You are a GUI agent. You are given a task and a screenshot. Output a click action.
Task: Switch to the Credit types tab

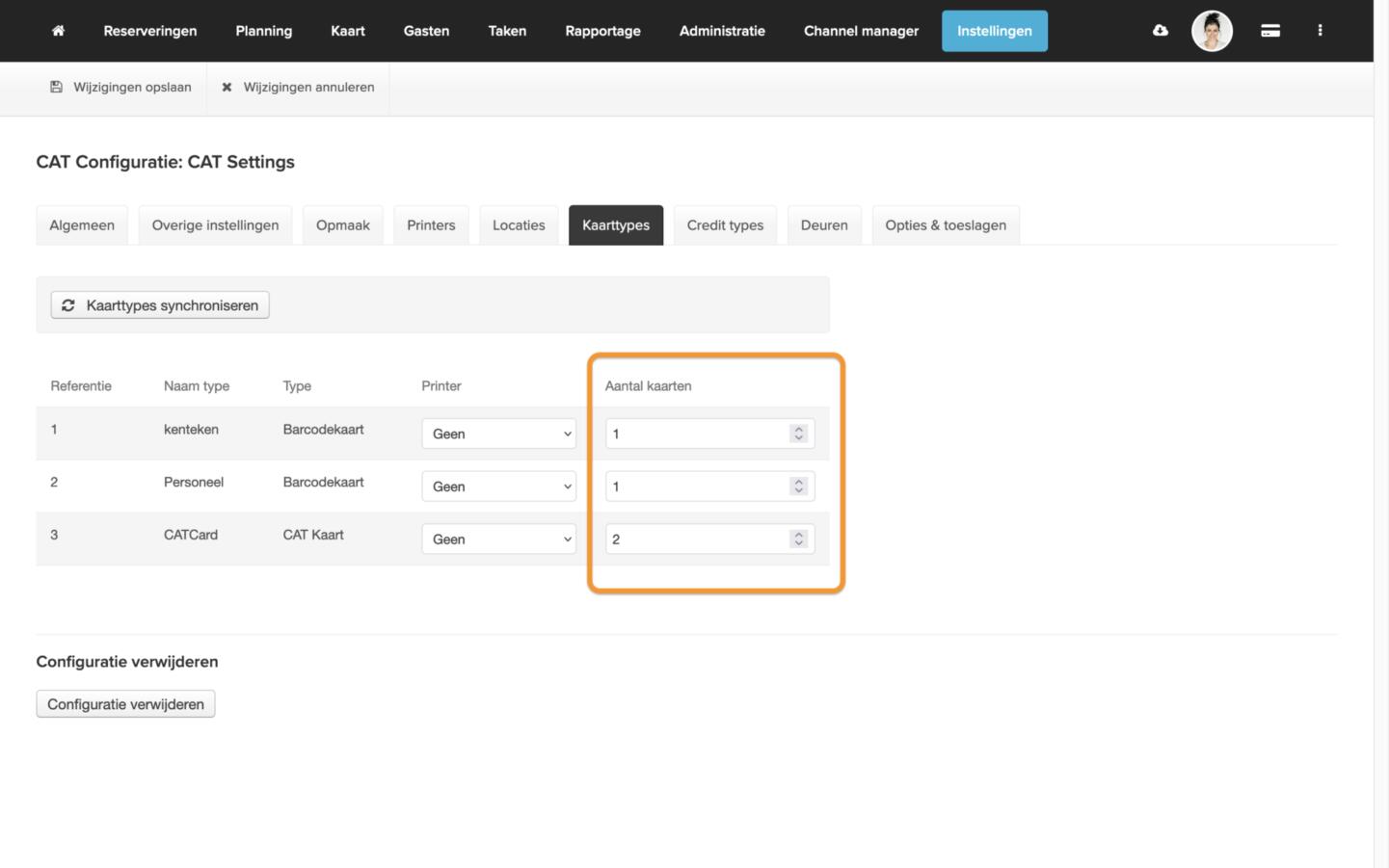[x=725, y=225]
